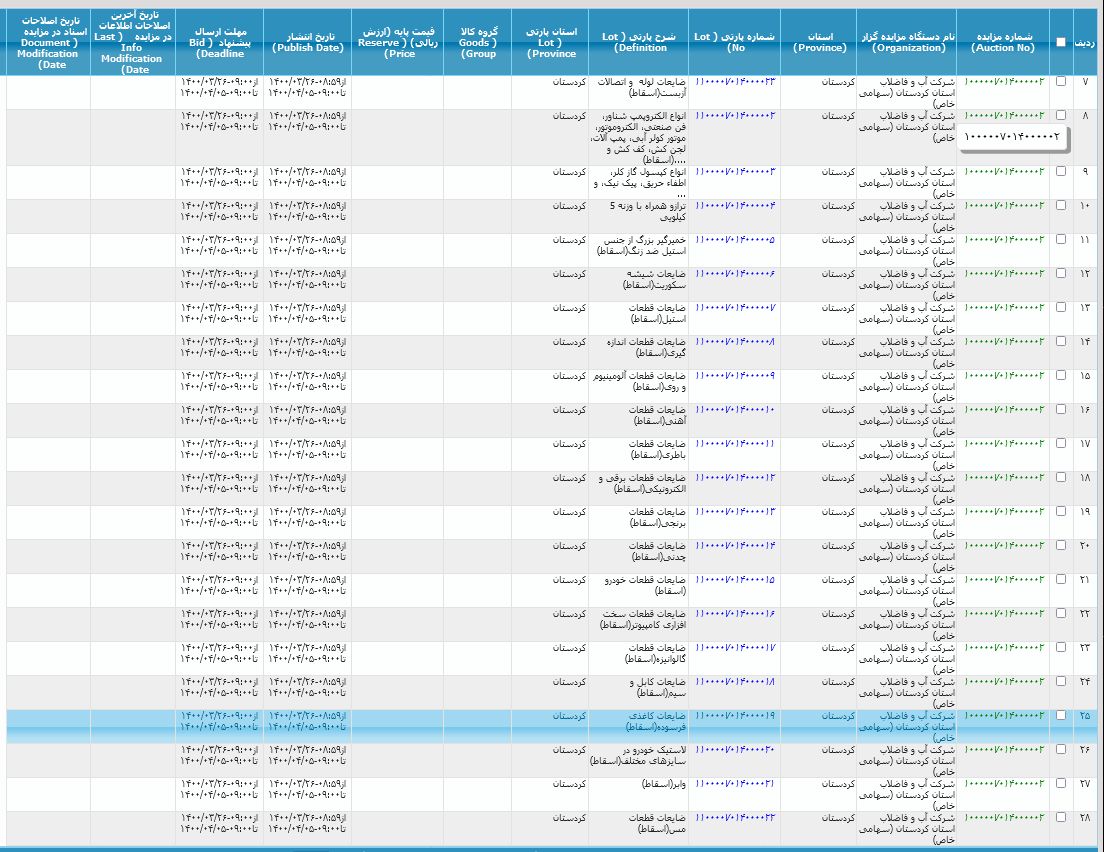Click the Auction No column header
The height and width of the screenshot is (852, 1104).
1002,42
